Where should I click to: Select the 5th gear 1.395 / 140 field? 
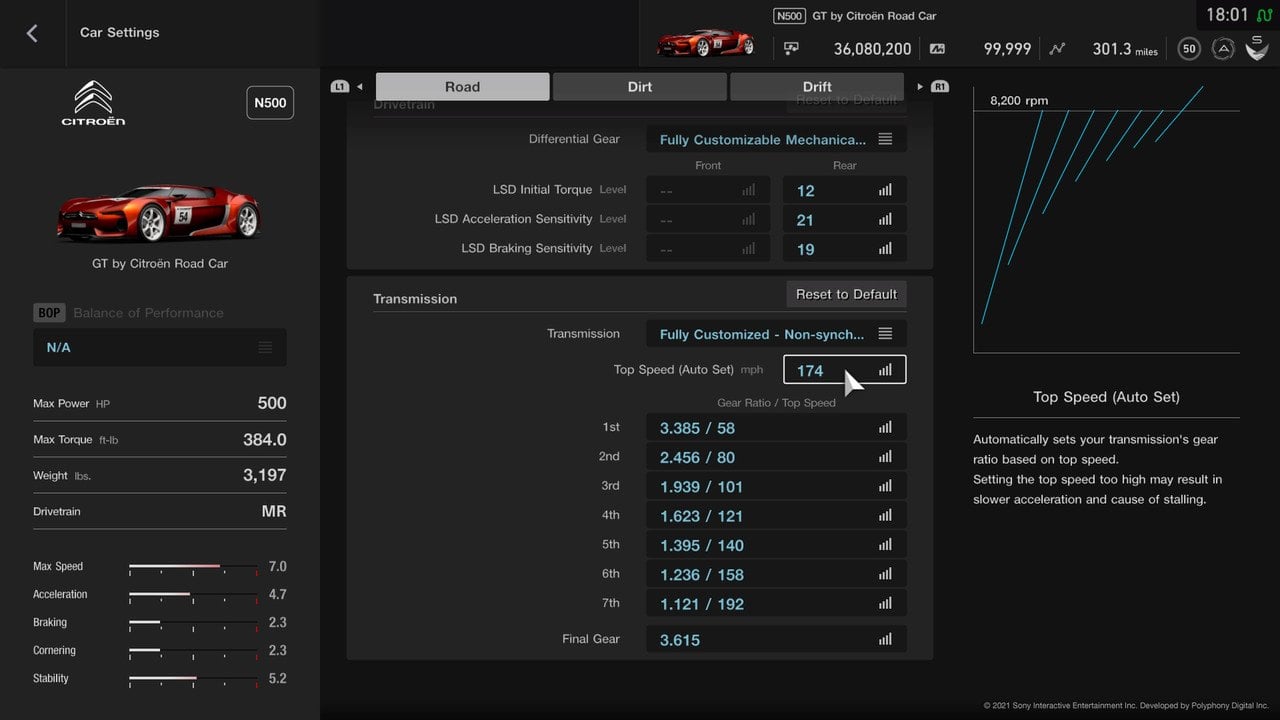click(x=777, y=545)
